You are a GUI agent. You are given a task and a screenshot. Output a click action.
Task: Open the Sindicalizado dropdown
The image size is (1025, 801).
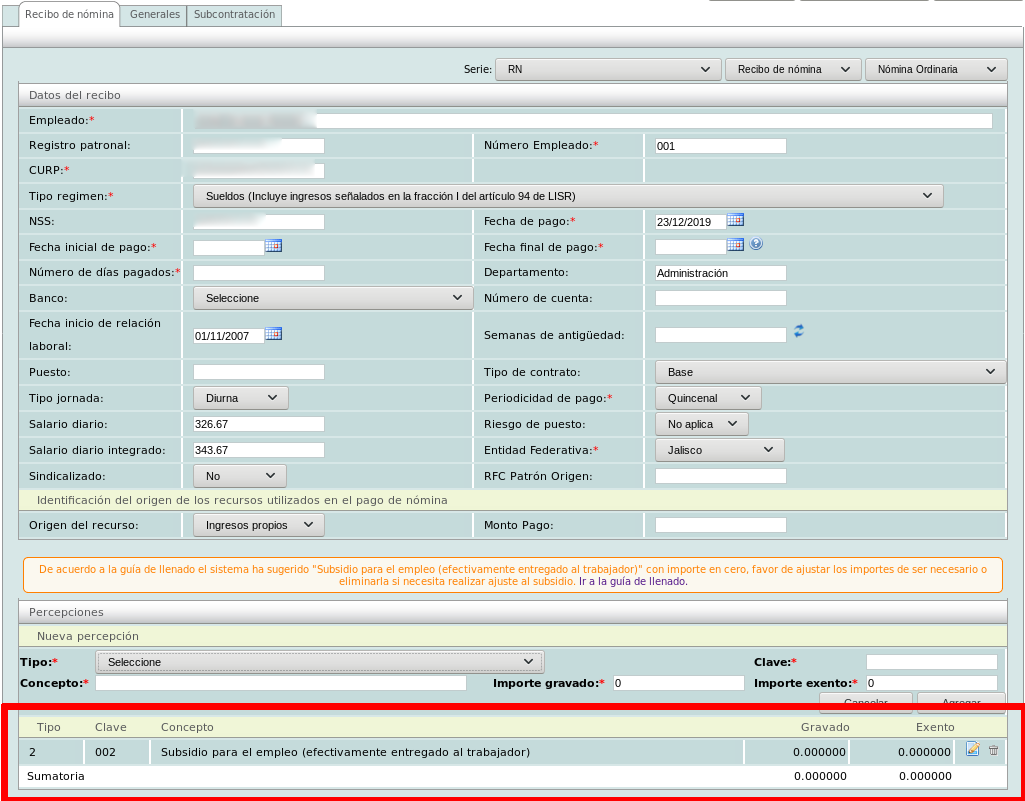click(240, 477)
